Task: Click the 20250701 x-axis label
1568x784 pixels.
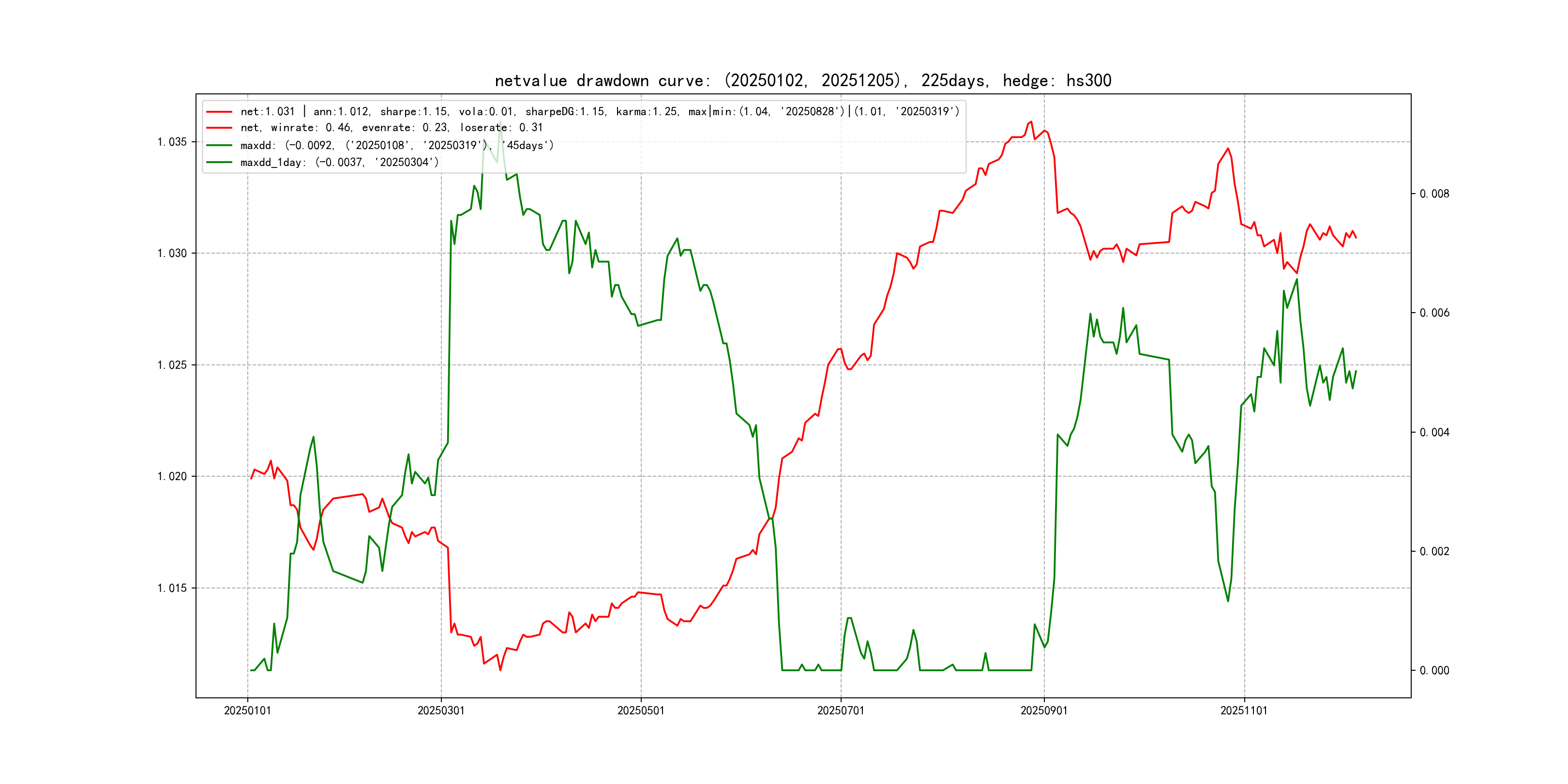Action: point(840,710)
